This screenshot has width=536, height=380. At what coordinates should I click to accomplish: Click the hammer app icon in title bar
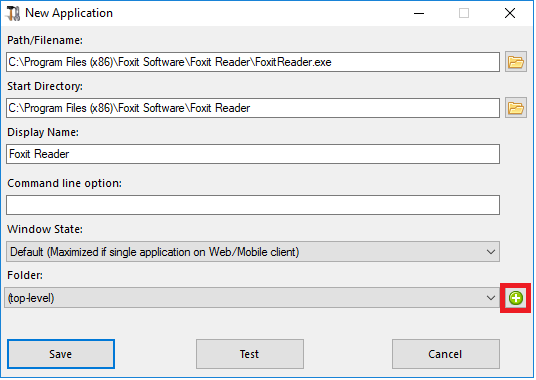(13, 13)
